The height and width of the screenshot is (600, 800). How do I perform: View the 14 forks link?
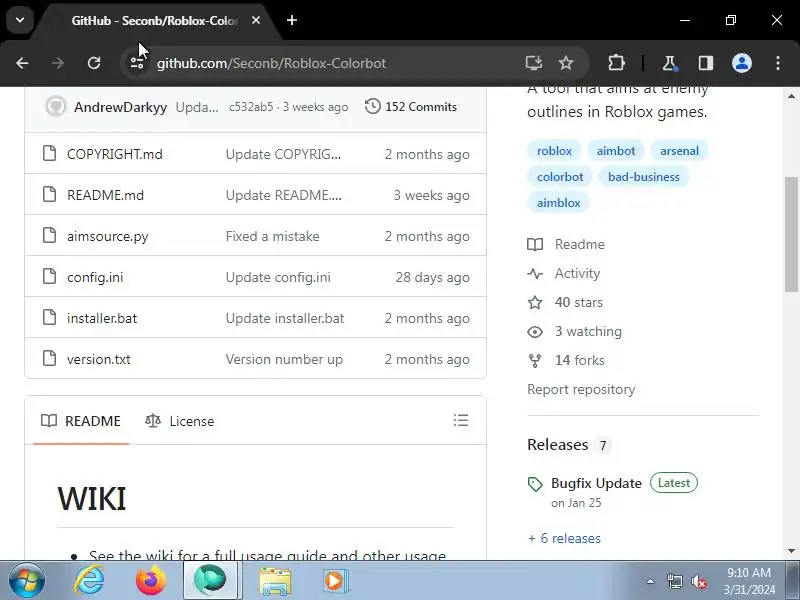[x=566, y=360]
